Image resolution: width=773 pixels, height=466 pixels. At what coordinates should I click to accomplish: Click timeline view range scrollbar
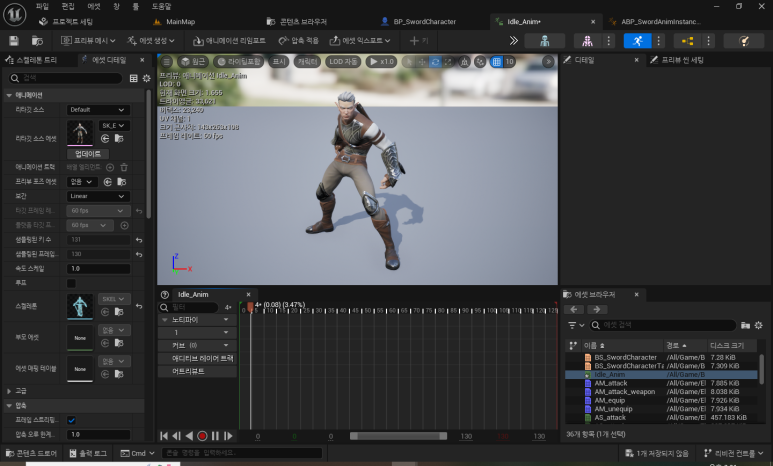[x=398, y=436]
